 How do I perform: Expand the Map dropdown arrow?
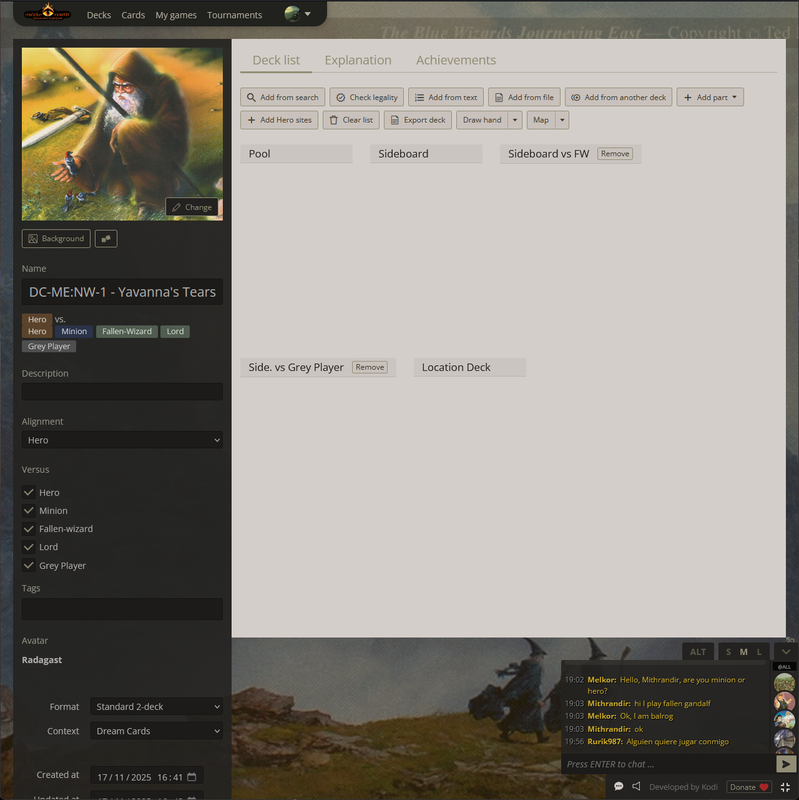coord(562,120)
